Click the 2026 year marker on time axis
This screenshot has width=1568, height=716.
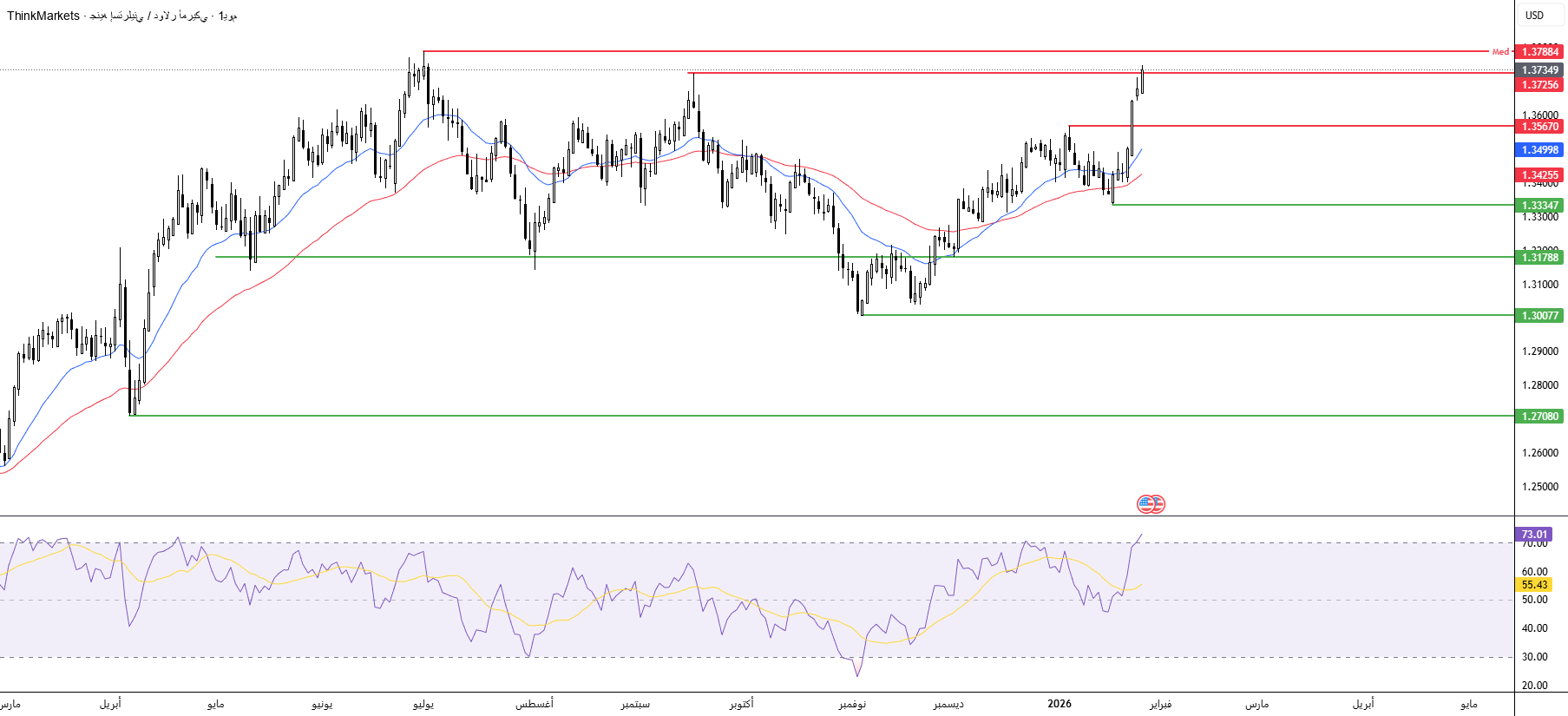pyautogui.click(x=1059, y=704)
